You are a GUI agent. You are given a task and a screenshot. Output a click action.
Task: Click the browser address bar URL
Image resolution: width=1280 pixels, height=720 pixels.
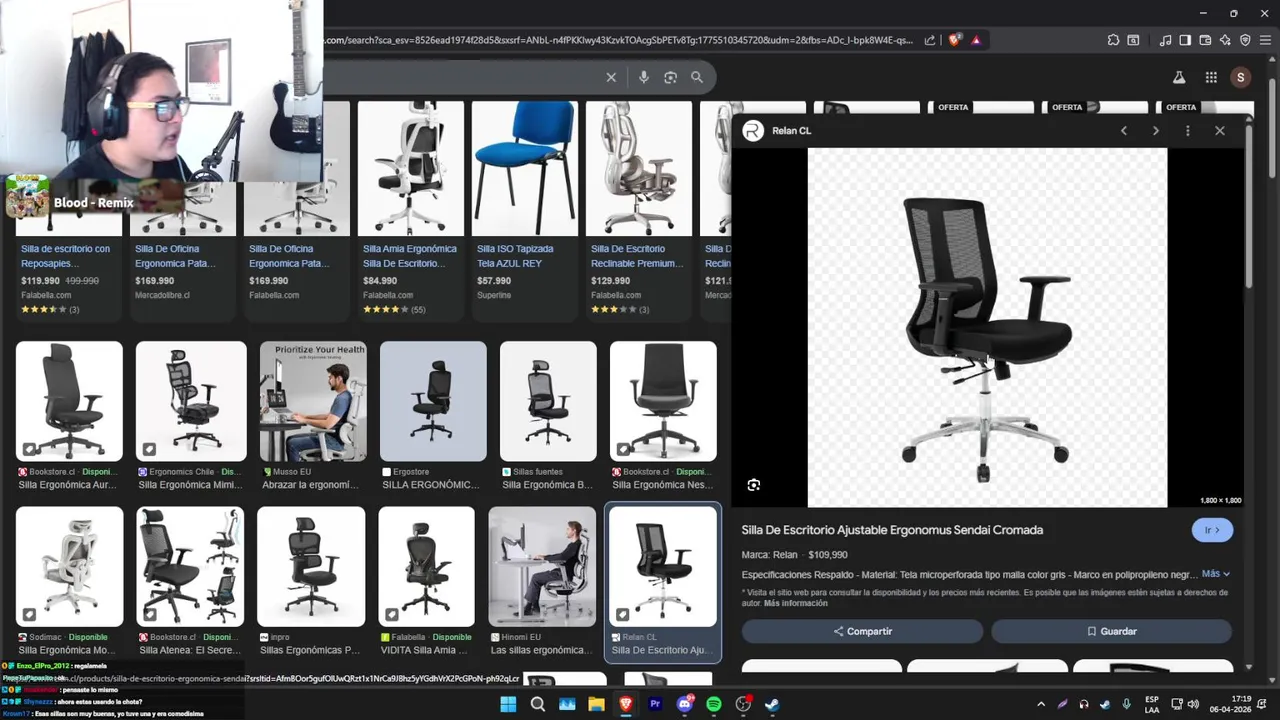[617, 40]
